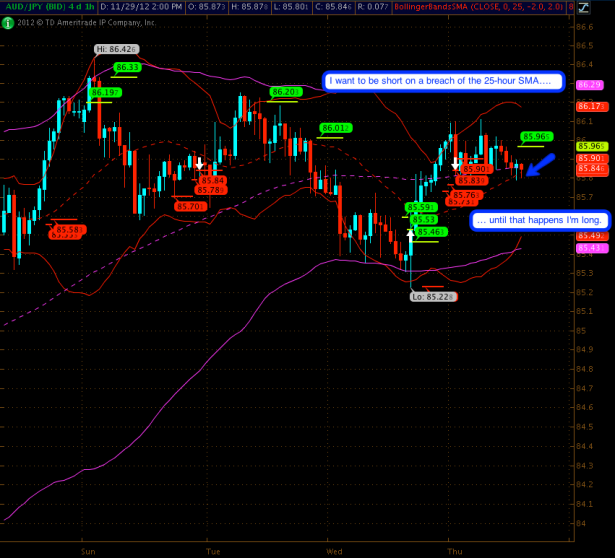Click the Lo: 85.228 low price bubble
This screenshot has height=558, width=615.
click(x=433, y=297)
